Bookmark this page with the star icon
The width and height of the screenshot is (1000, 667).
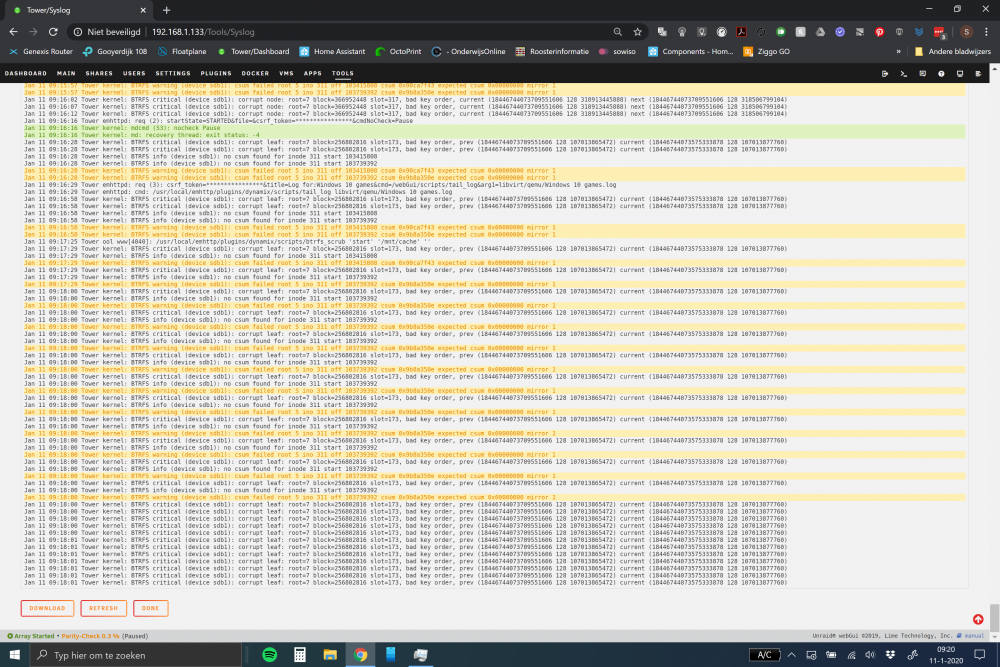(x=637, y=32)
